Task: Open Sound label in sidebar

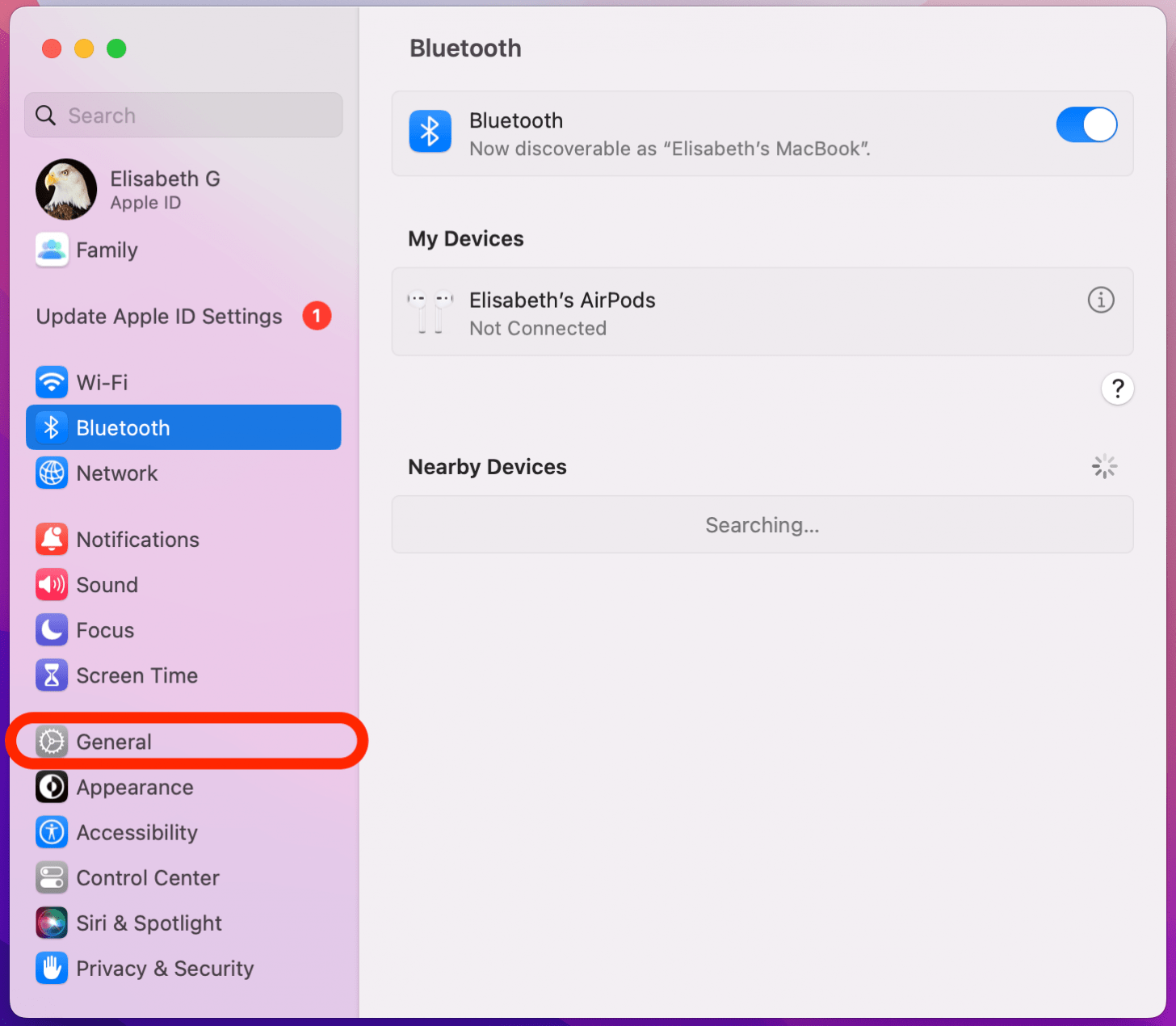Action: coord(107,584)
